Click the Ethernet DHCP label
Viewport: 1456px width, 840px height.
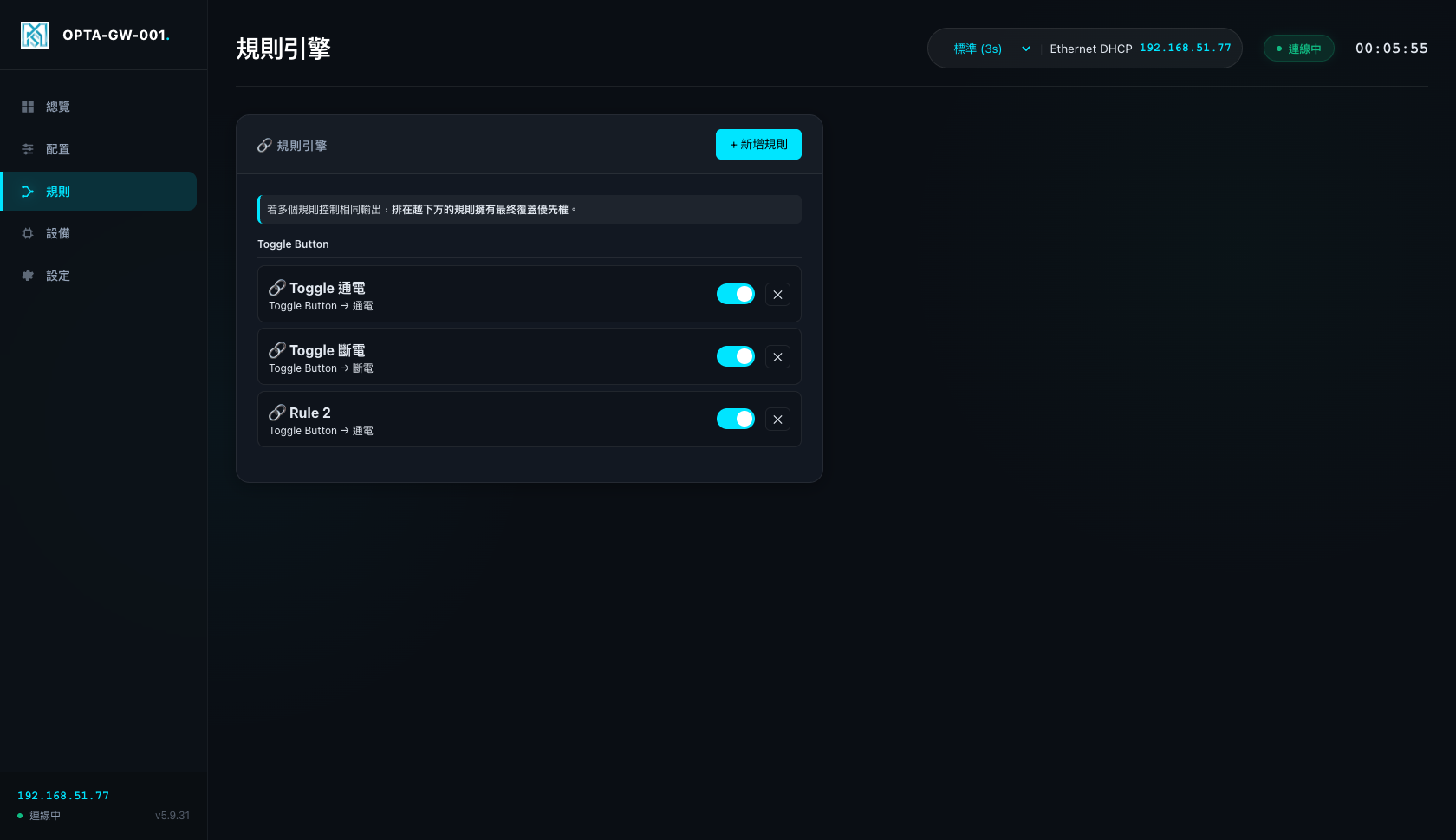1091,49
